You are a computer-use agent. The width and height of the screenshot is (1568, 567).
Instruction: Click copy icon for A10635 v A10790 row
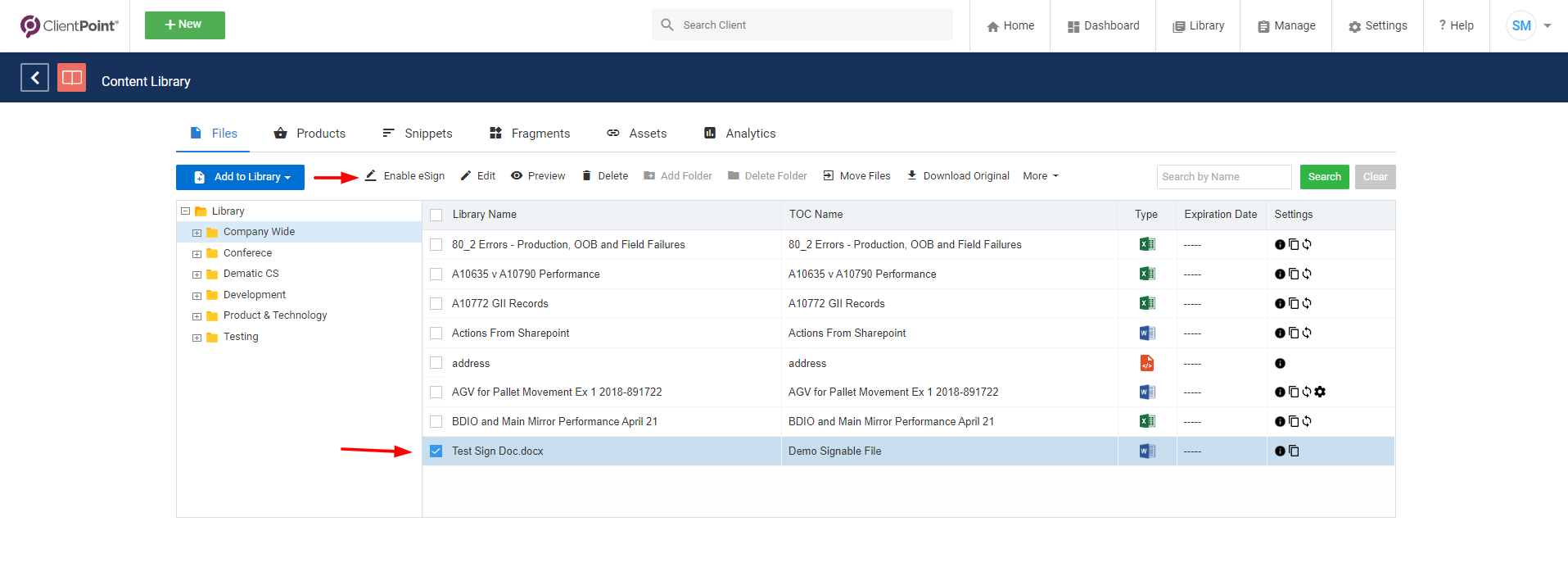(x=1294, y=274)
